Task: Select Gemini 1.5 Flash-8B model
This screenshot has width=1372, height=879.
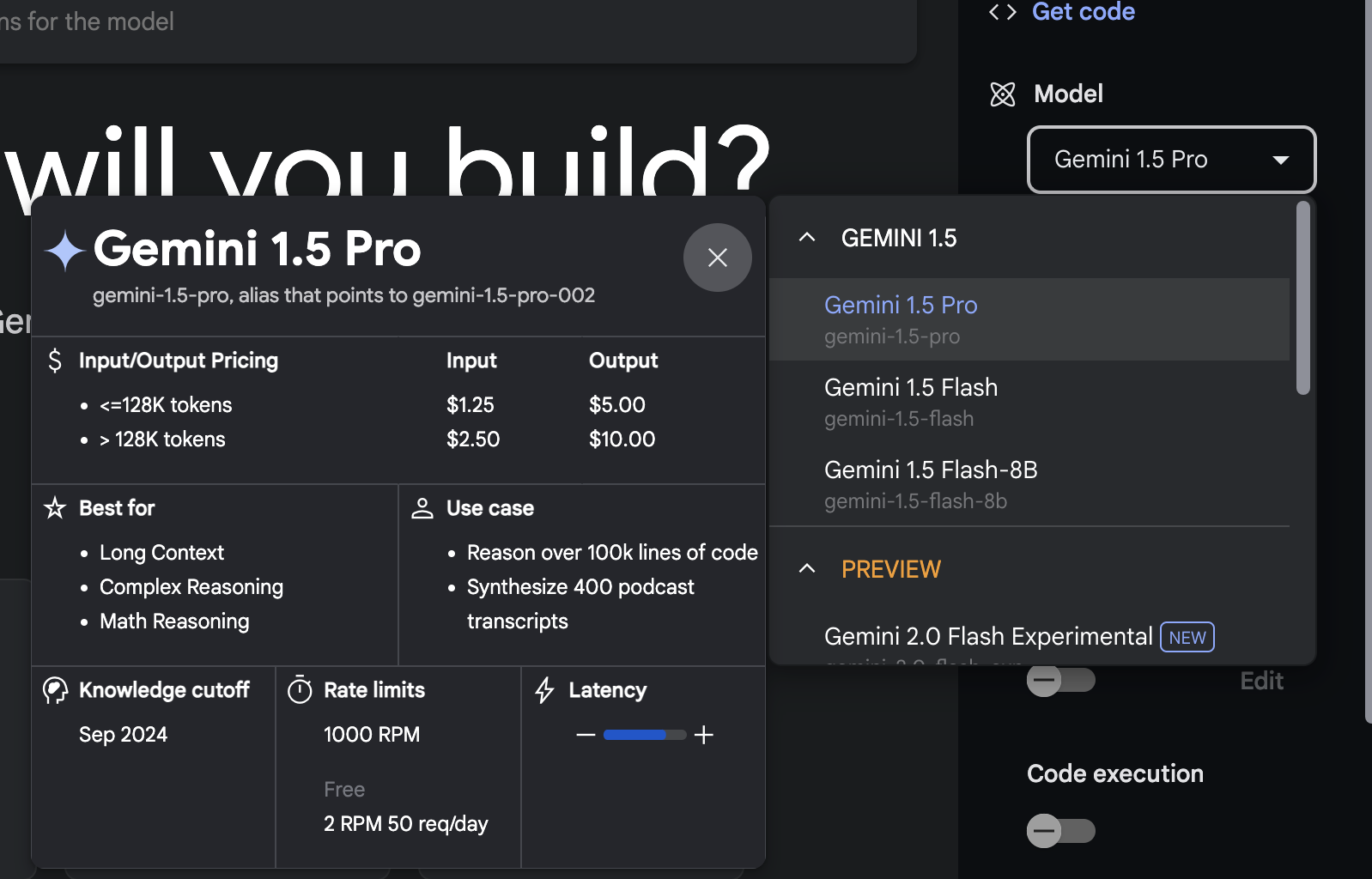Action: (x=1029, y=484)
